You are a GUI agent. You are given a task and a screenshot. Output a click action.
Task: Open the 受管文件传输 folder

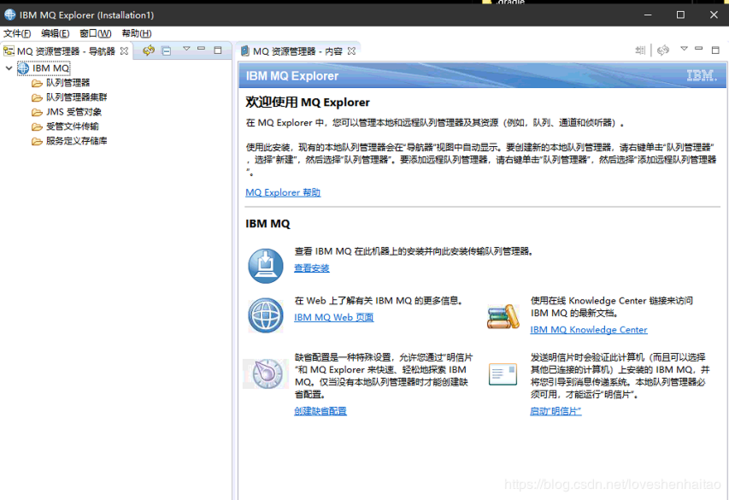click(x=72, y=127)
